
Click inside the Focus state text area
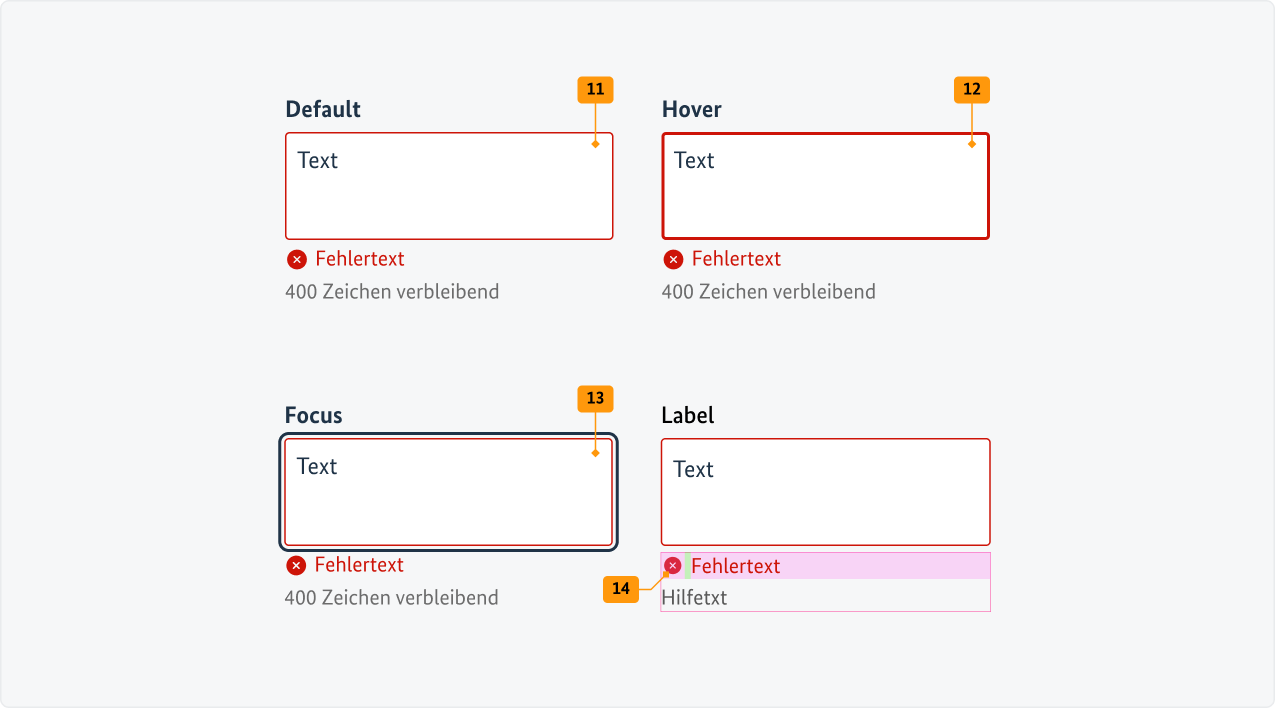point(449,491)
